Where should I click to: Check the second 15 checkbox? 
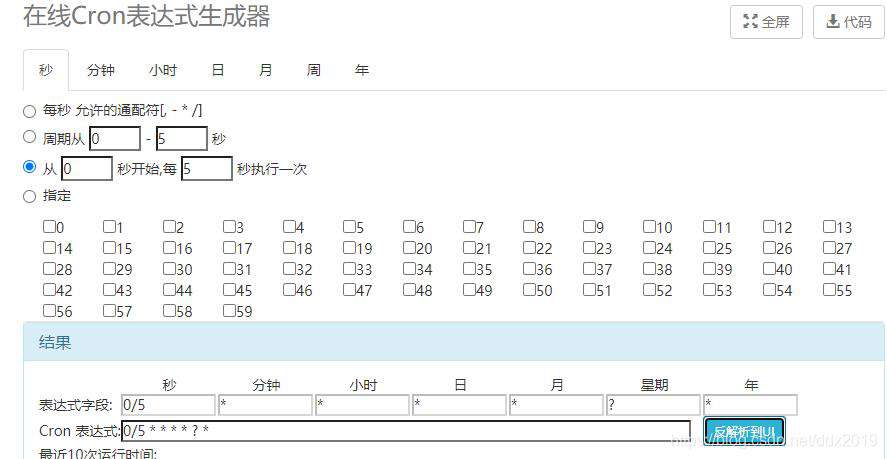pyautogui.click(x=109, y=248)
